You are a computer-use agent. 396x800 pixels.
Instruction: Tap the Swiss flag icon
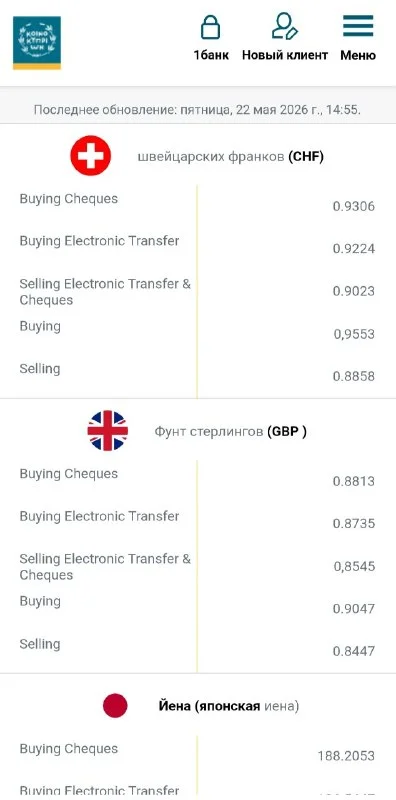(91, 156)
